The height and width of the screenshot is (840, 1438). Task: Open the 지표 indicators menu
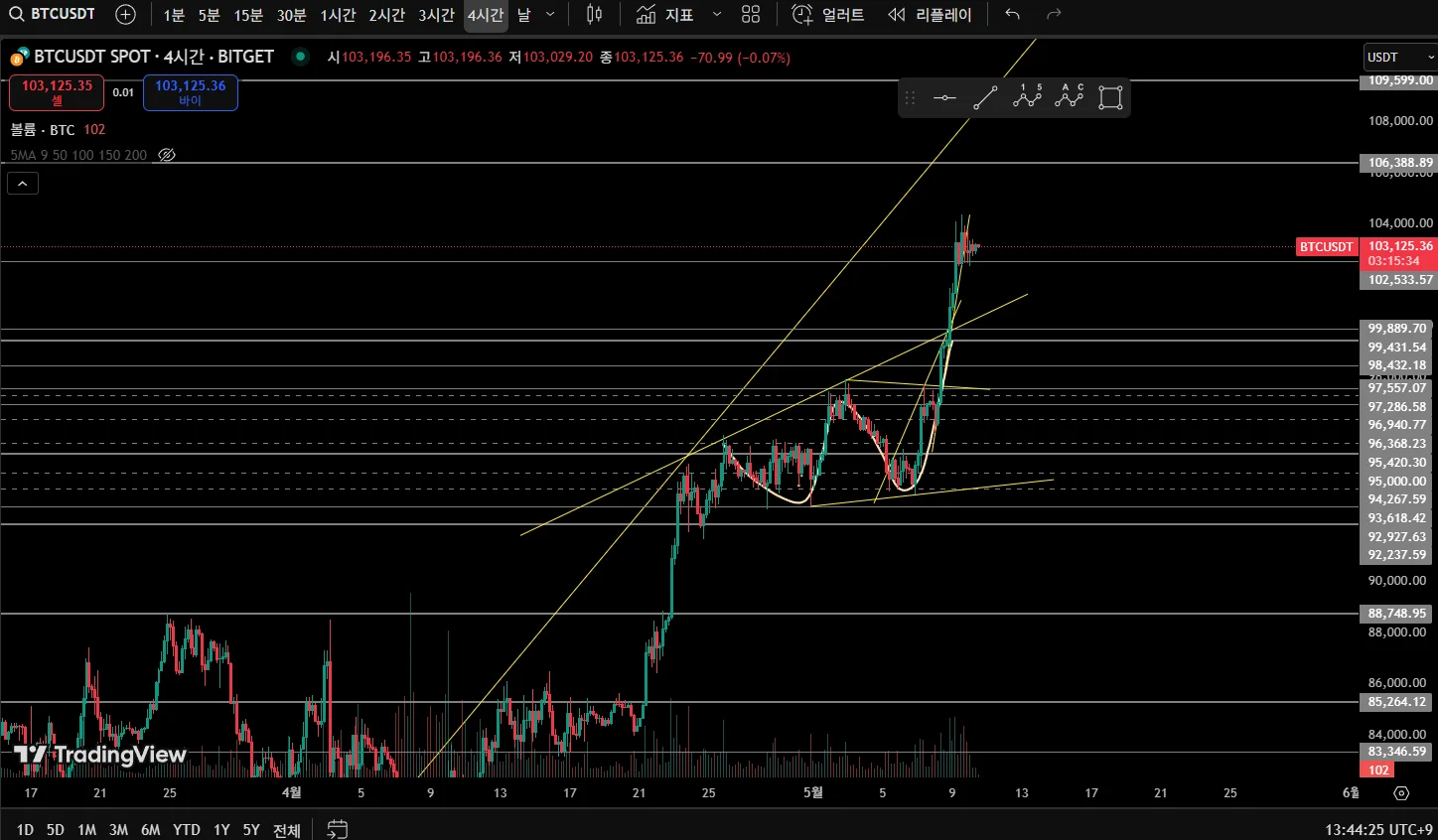coord(665,15)
